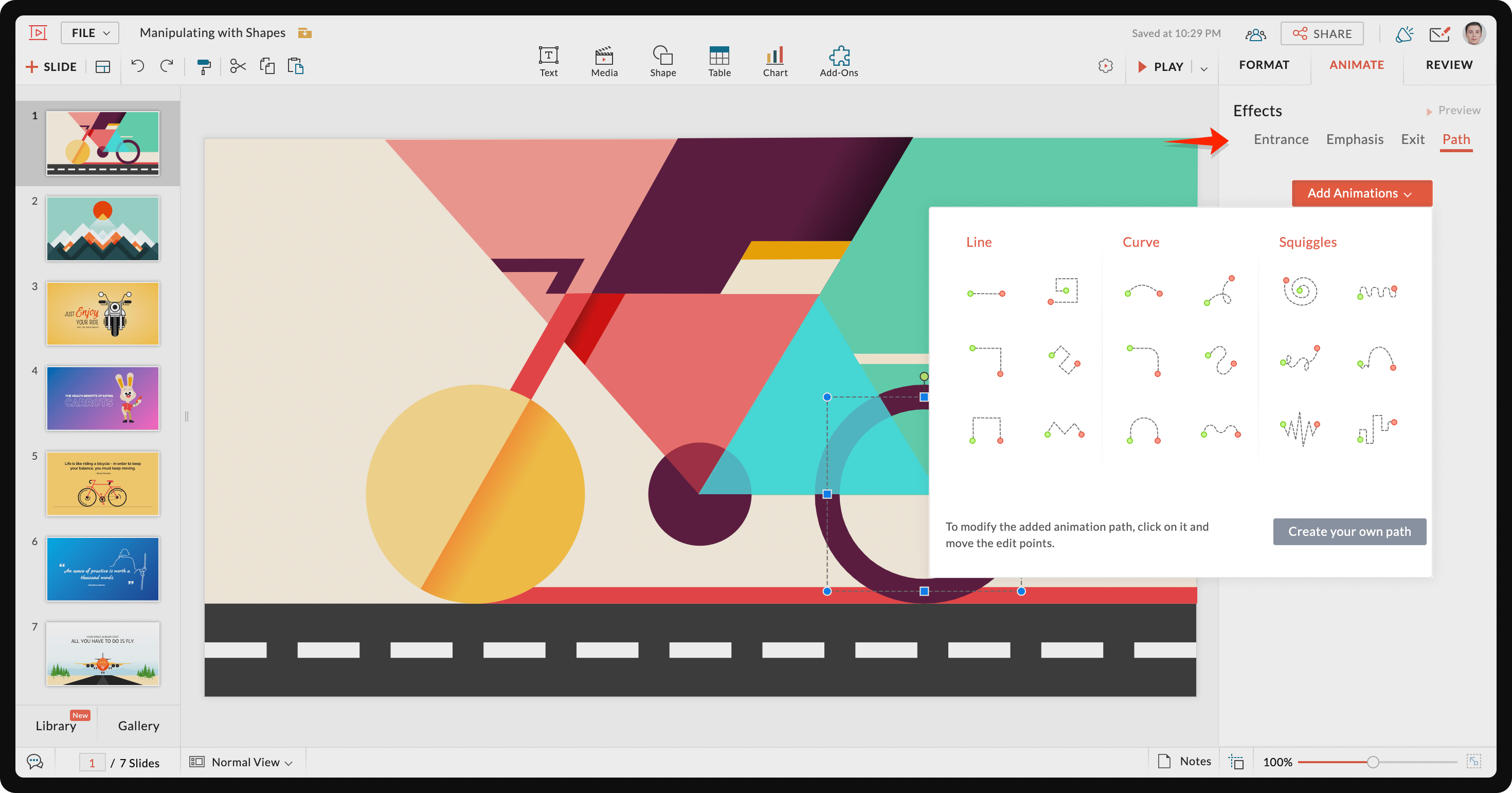Screen dimensions: 1512x793
Task: Open the slide layout icon beside SLIDE
Action: pos(103,67)
